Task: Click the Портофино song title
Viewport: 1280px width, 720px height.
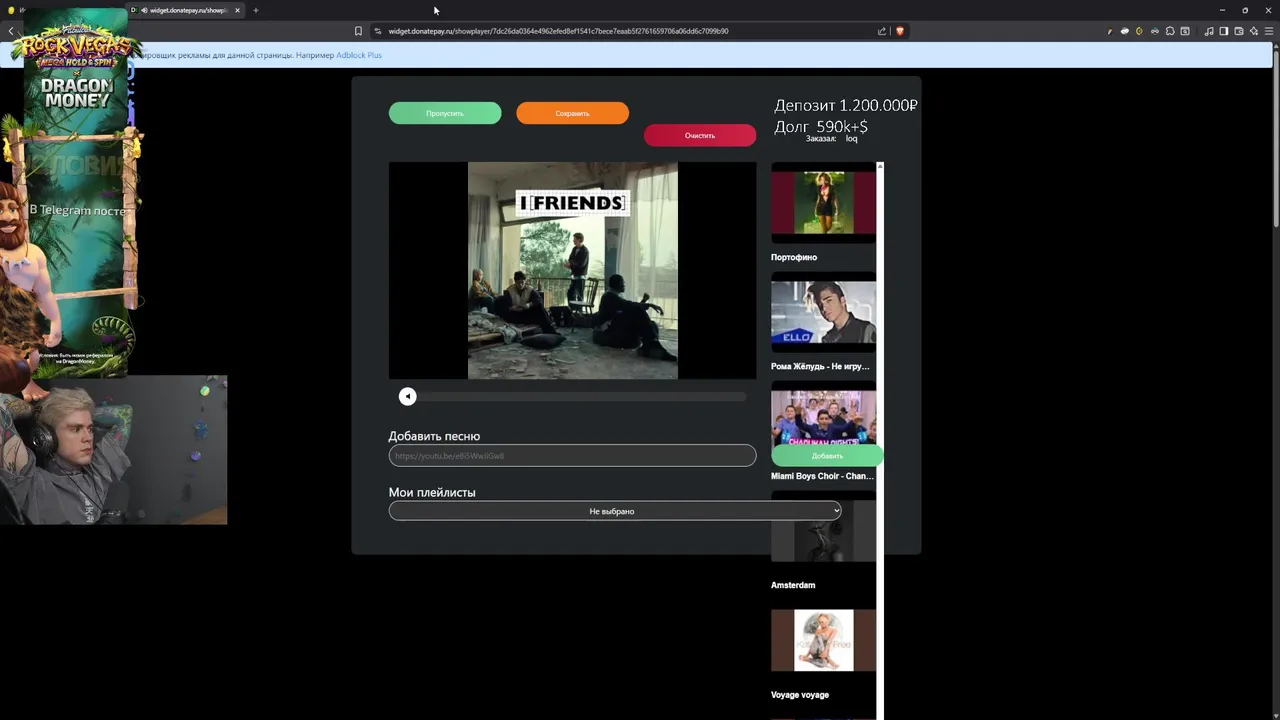Action: coord(794,257)
